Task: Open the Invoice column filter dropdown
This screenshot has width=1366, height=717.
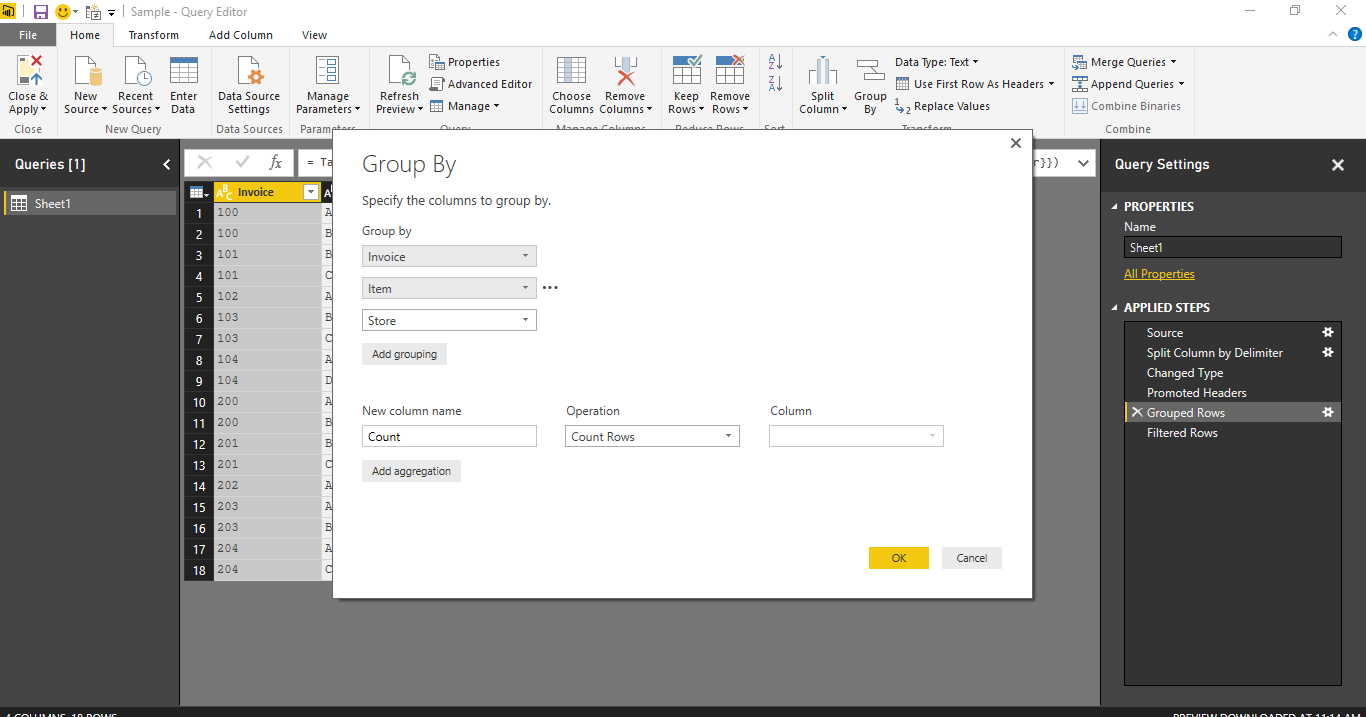Action: (311, 192)
